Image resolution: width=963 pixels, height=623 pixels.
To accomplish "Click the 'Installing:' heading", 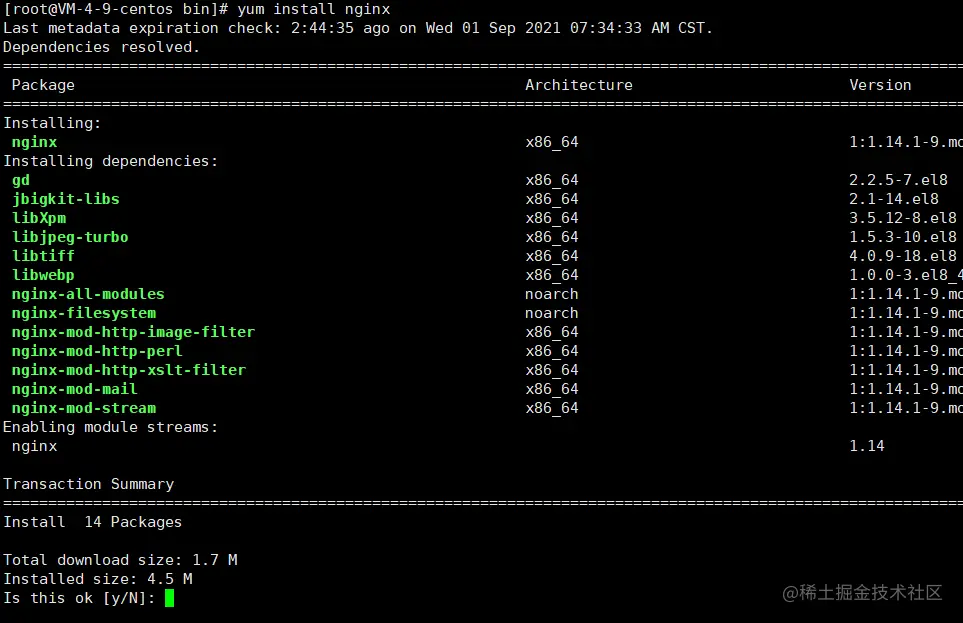I will coord(52,123).
